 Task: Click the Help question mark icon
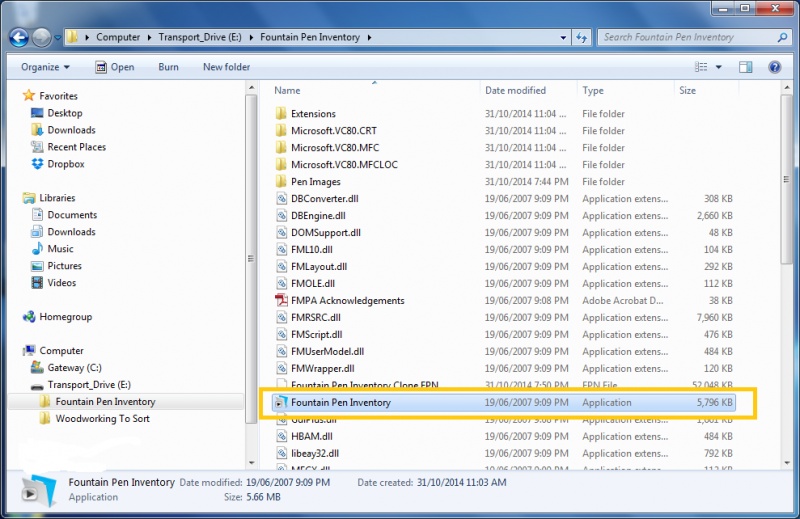click(x=774, y=67)
